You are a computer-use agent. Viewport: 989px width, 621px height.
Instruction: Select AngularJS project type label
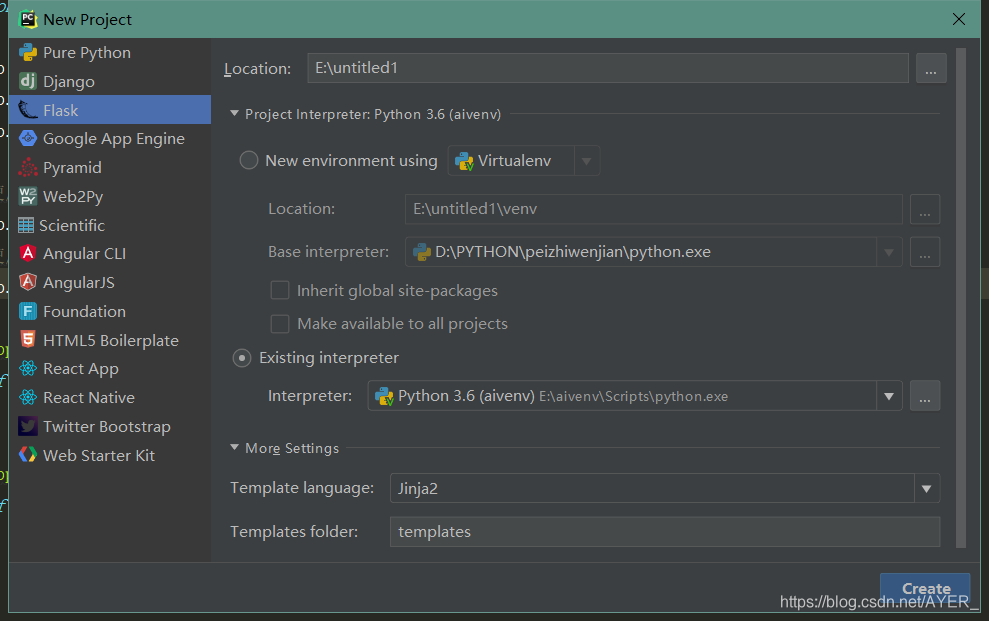(79, 282)
